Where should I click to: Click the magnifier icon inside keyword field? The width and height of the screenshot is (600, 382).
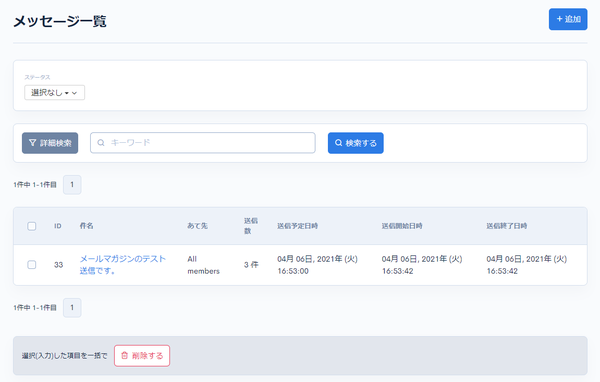coord(101,143)
